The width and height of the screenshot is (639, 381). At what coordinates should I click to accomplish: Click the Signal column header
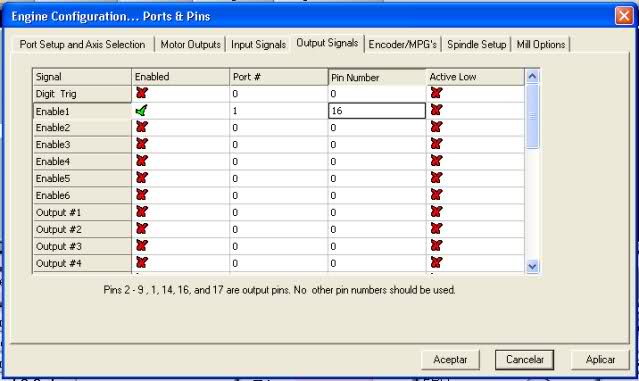tap(82, 77)
